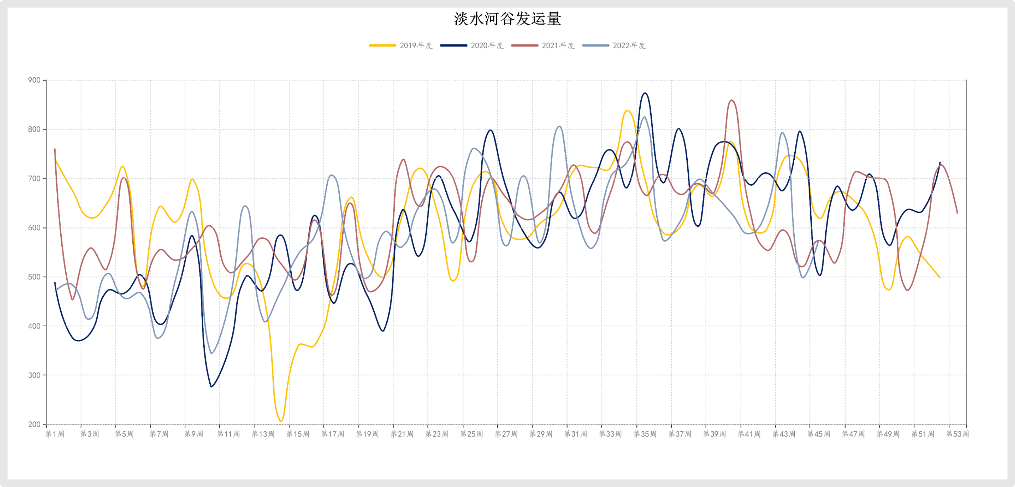Click the y-axis value 300
This screenshot has height=487, width=1015.
(34, 376)
